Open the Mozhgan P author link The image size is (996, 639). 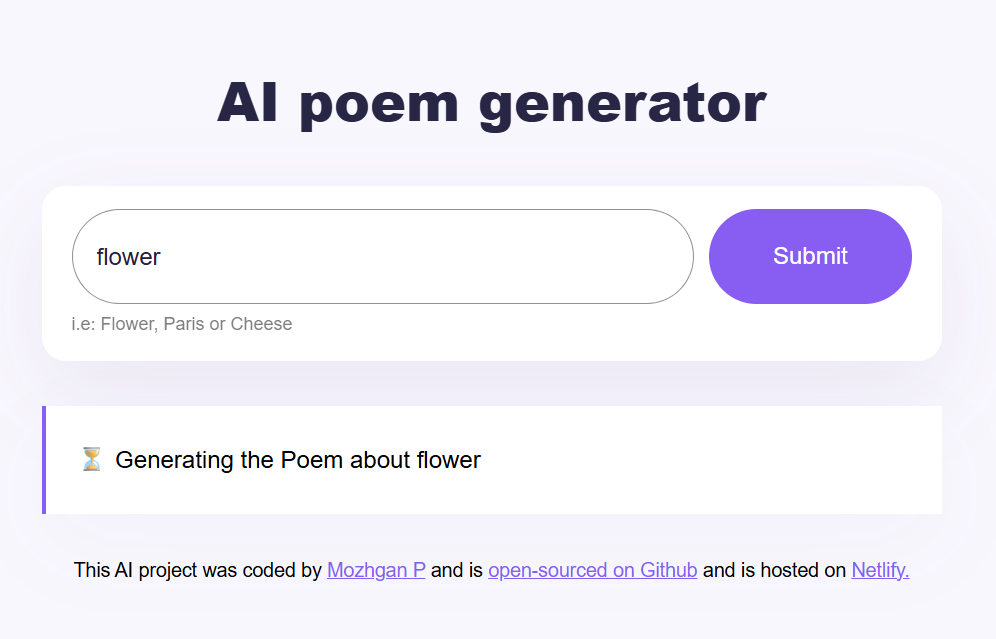pyautogui.click(x=376, y=570)
